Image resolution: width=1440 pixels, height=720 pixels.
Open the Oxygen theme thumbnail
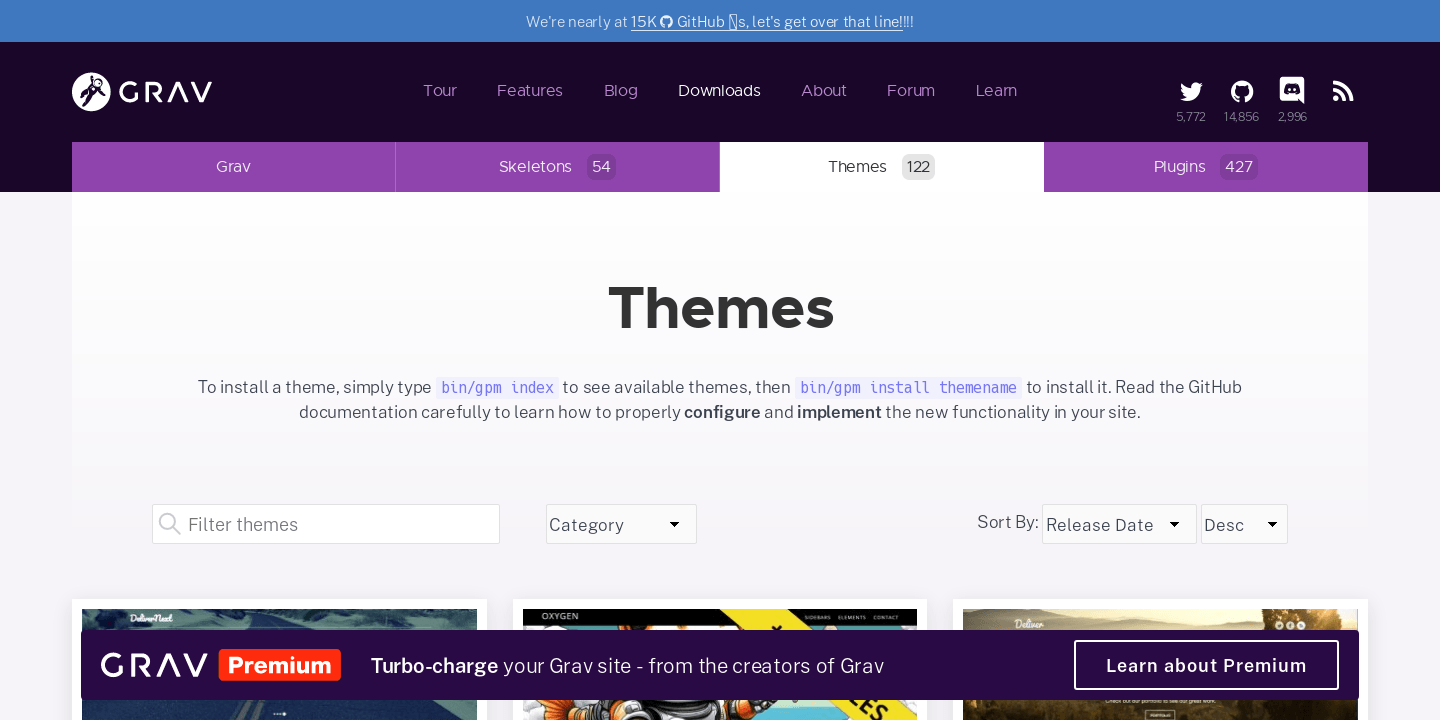tap(719, 619)
